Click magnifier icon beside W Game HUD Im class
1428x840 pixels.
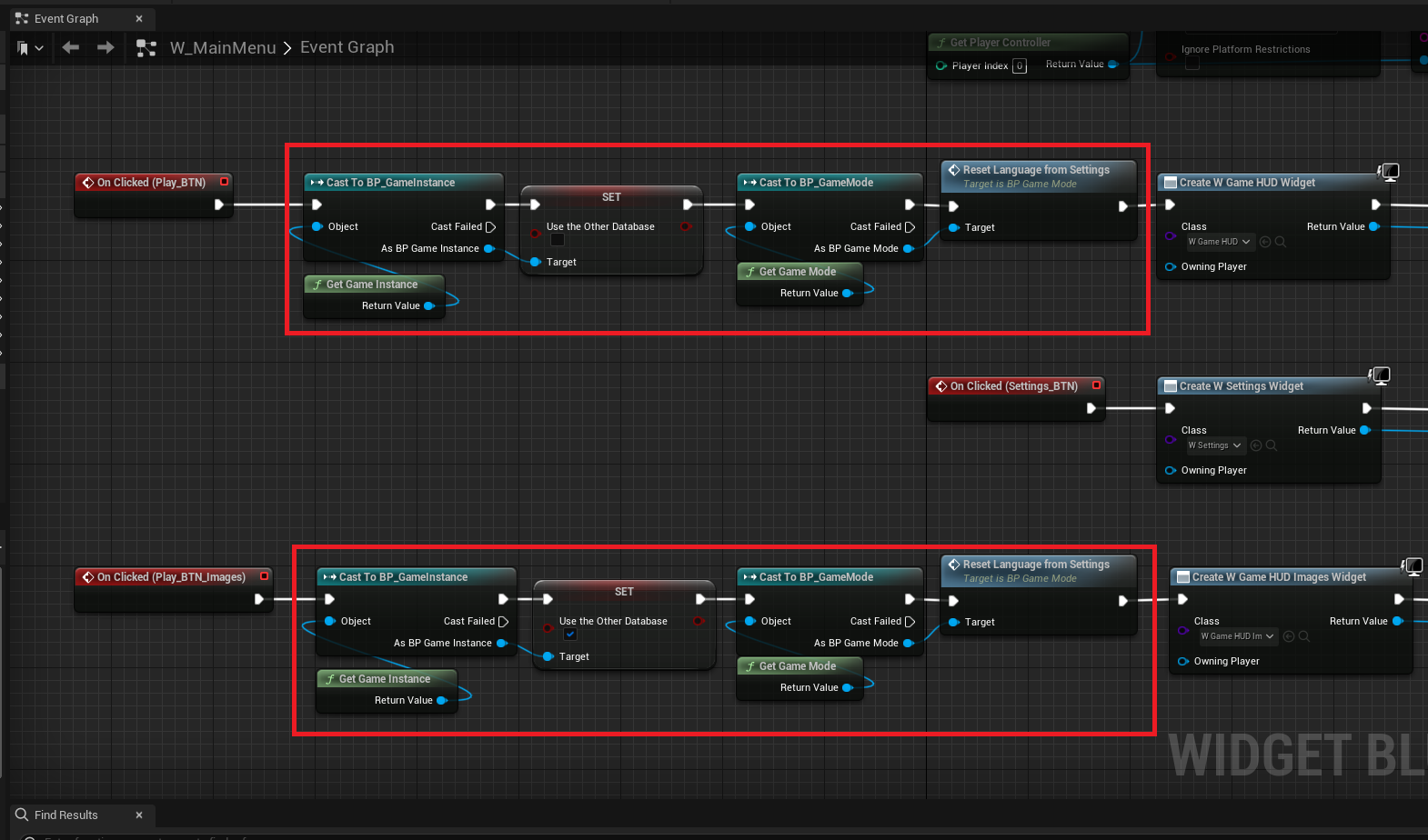pyautogui.click(x=1304, y=636)
